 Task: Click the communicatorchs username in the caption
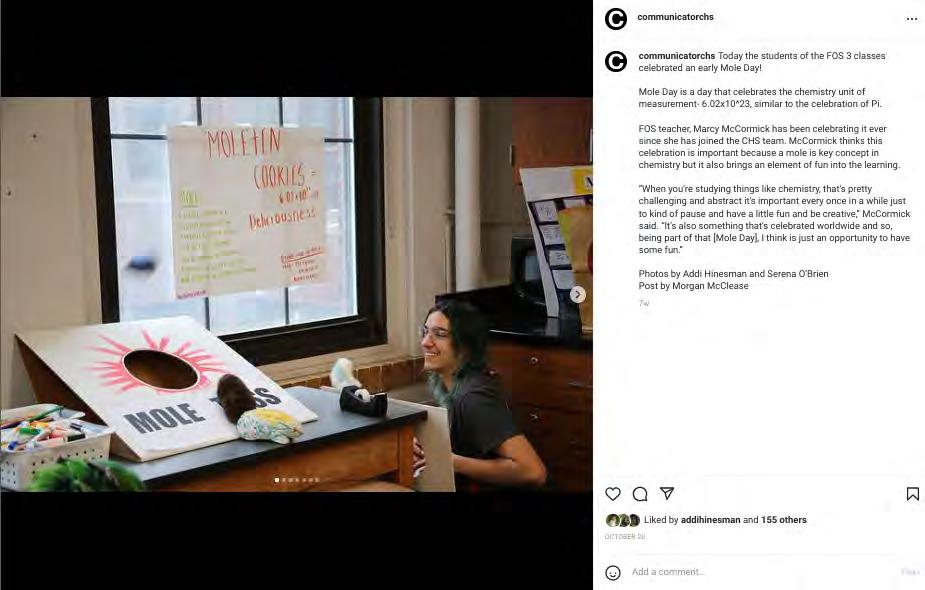coord(677,55)
